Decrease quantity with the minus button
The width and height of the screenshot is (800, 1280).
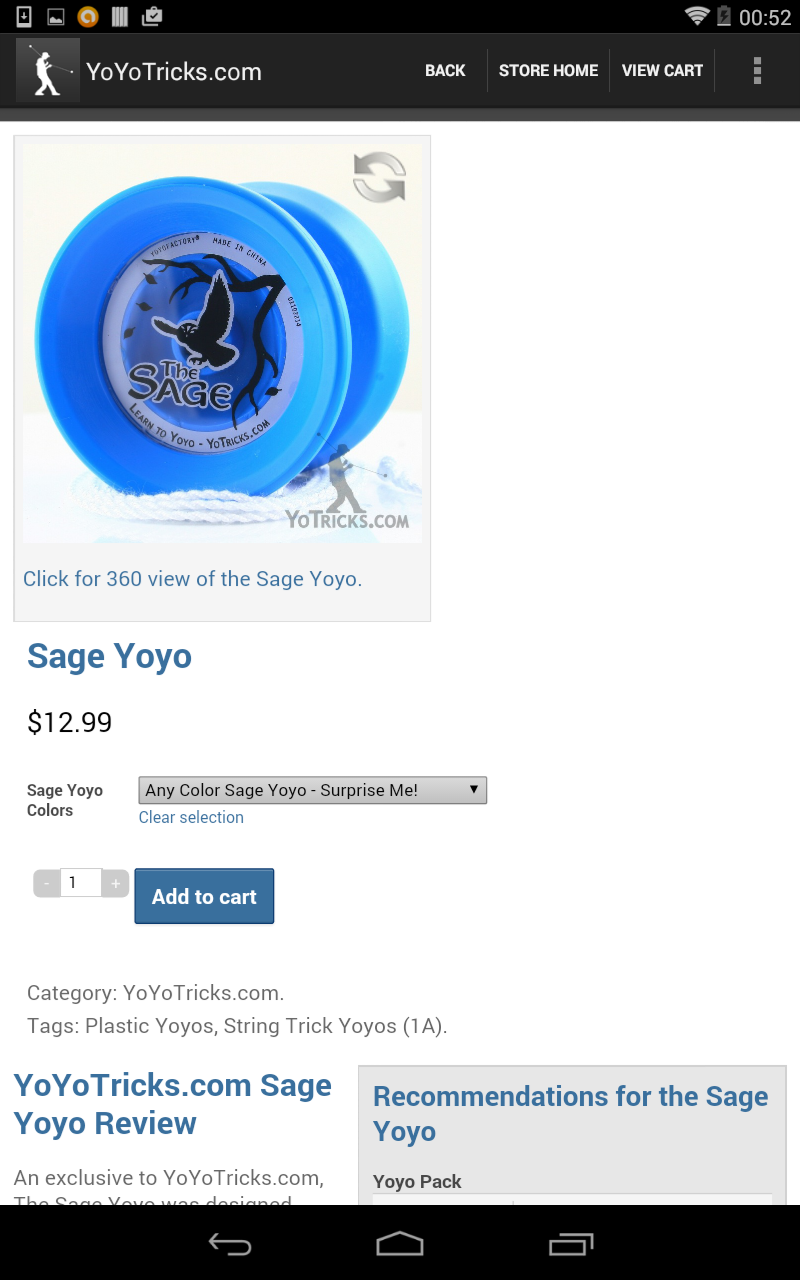coord(47,883)
